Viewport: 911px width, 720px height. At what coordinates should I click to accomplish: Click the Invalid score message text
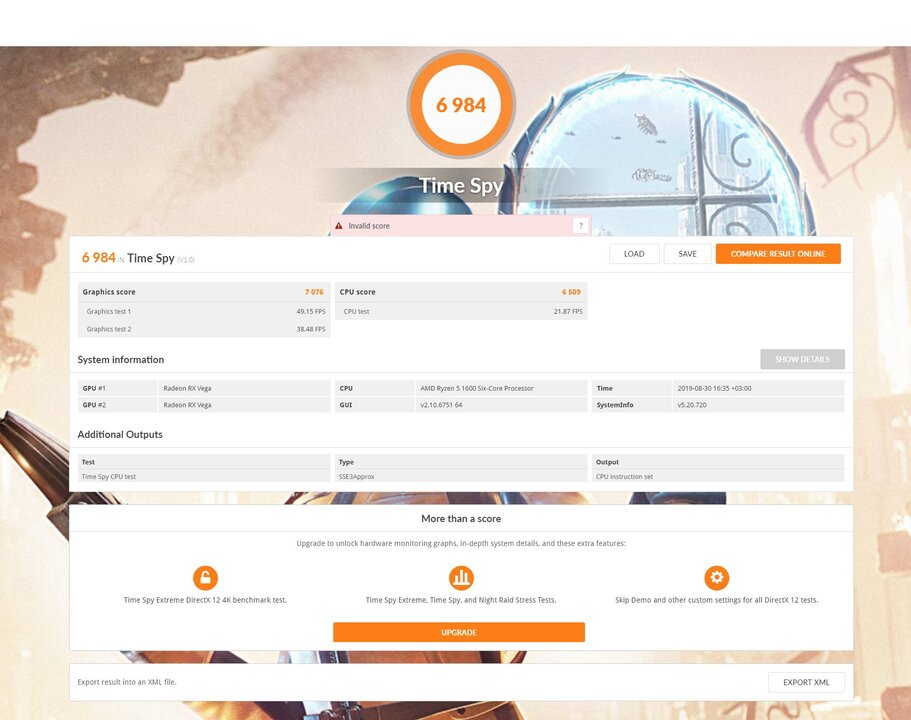pyautogui.click(x=369, y=225)
